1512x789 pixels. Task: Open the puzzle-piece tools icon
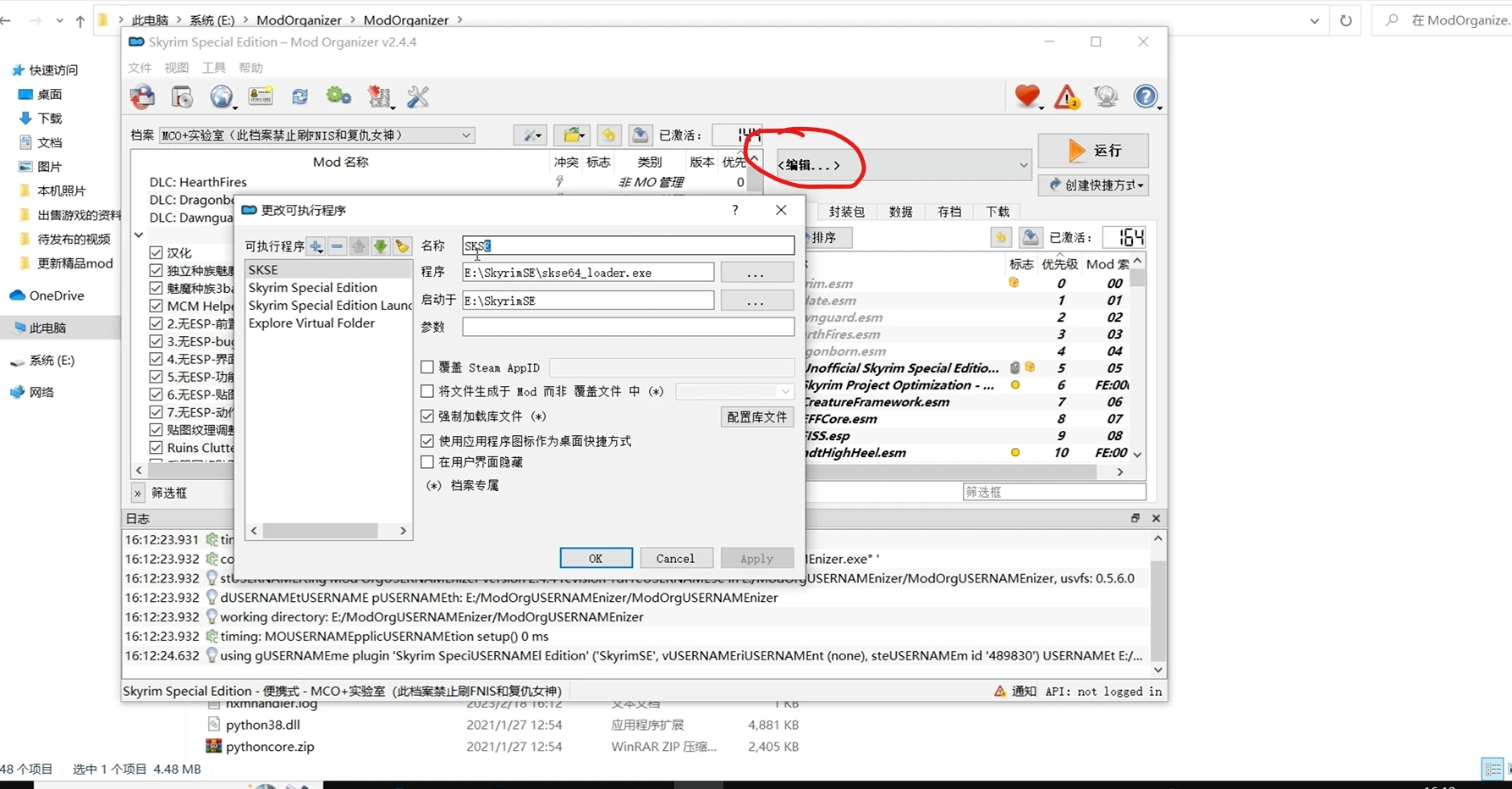[x=380, y=97]
